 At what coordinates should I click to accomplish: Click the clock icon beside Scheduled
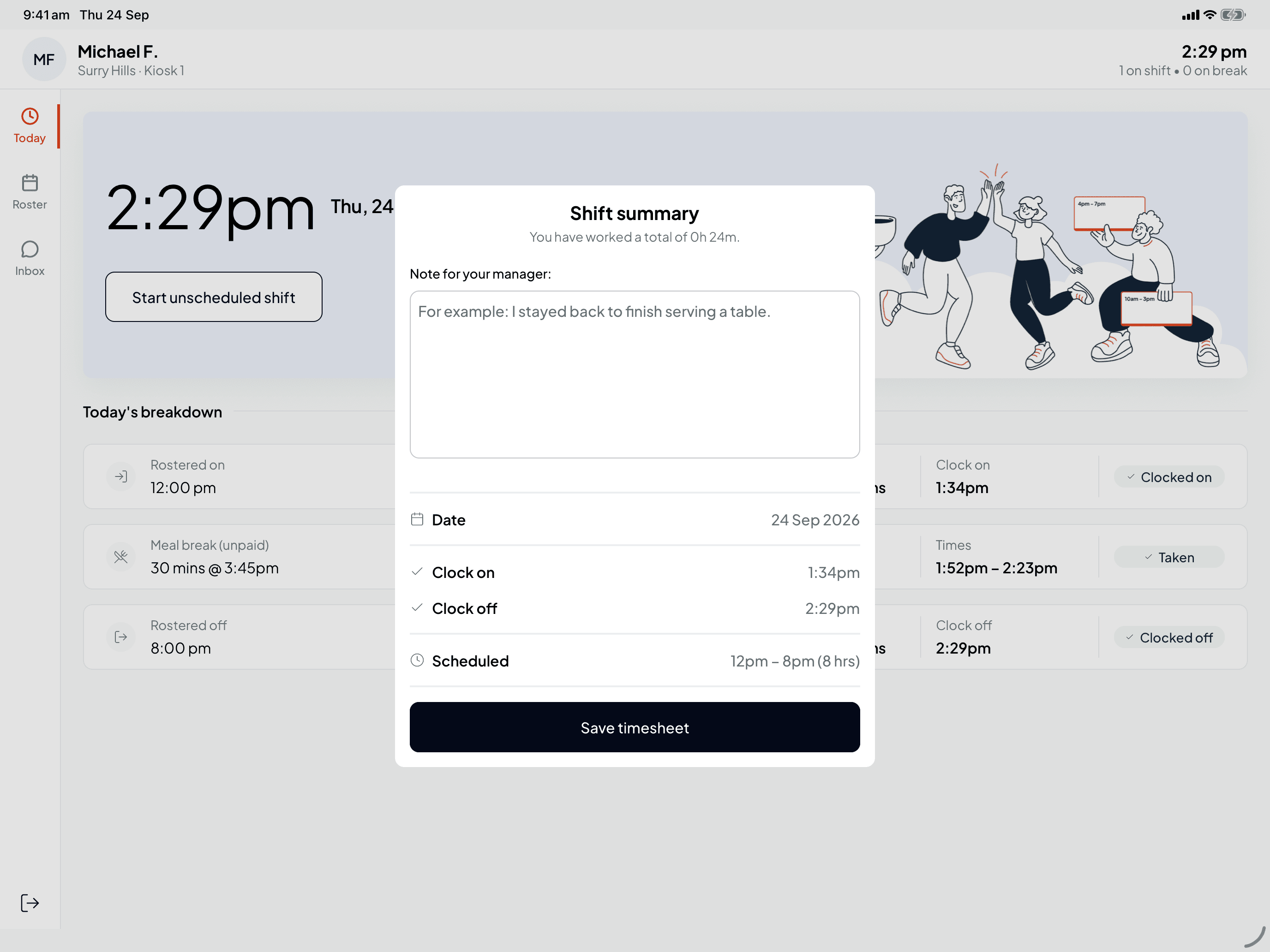click(x=417, y=660)
